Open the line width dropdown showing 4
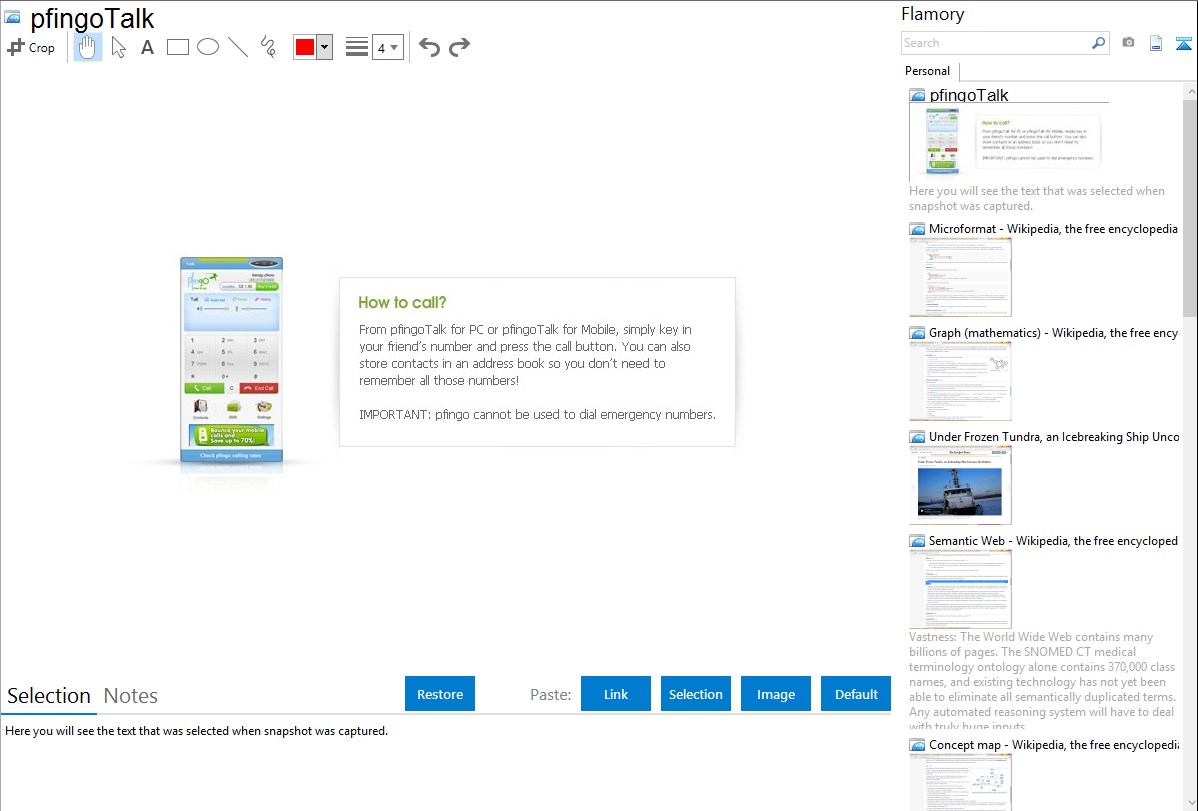The height and width of the screenshot is (811, 1198). pyautogui.click(x=387, y=47)
